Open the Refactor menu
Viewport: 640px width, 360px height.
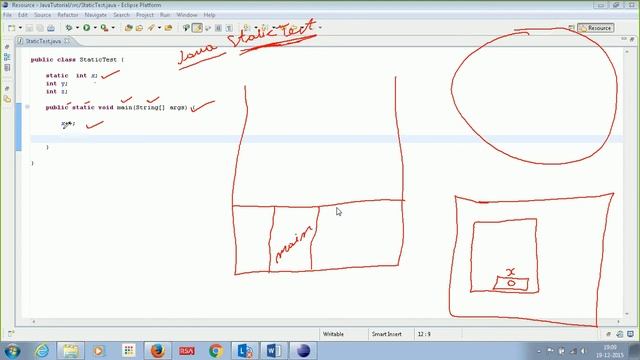coord(68,15)
